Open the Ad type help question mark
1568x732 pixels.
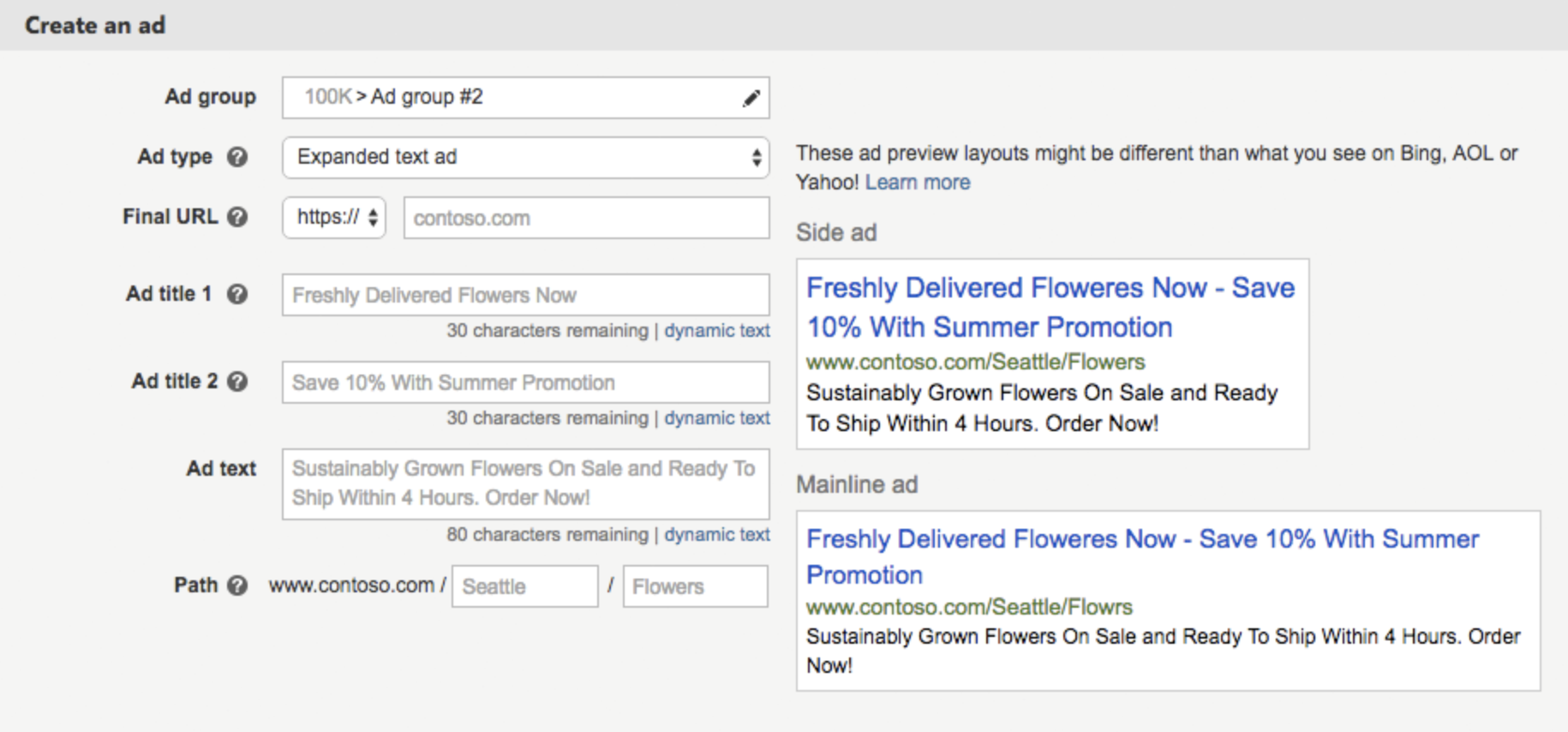pyautogui.click(x=237, y=158)
